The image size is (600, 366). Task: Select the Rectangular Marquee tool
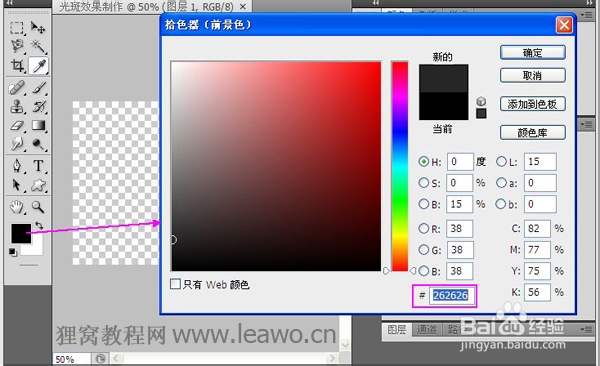(17, 28)
